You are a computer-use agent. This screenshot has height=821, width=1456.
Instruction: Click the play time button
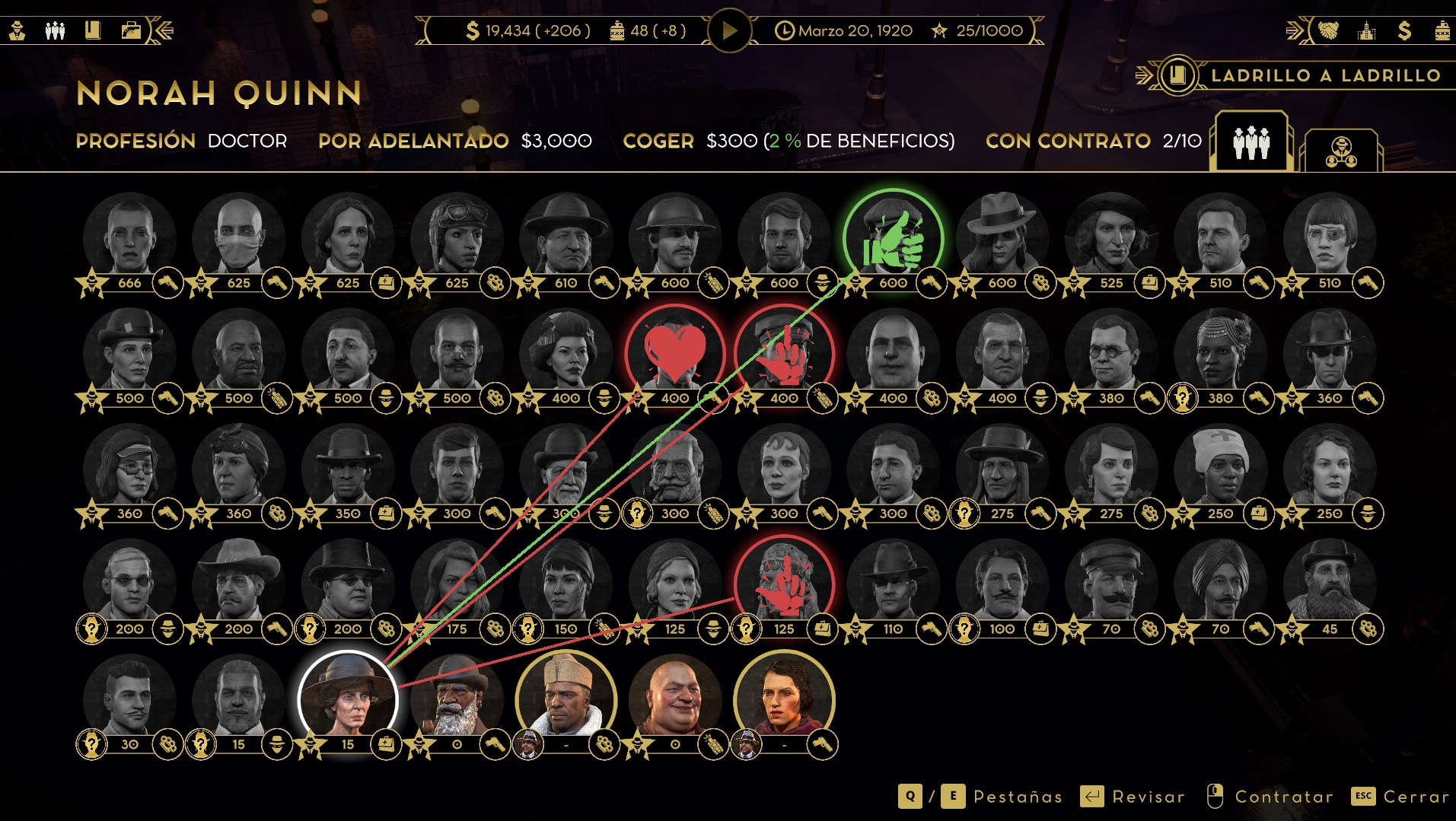tap(729, 30)
